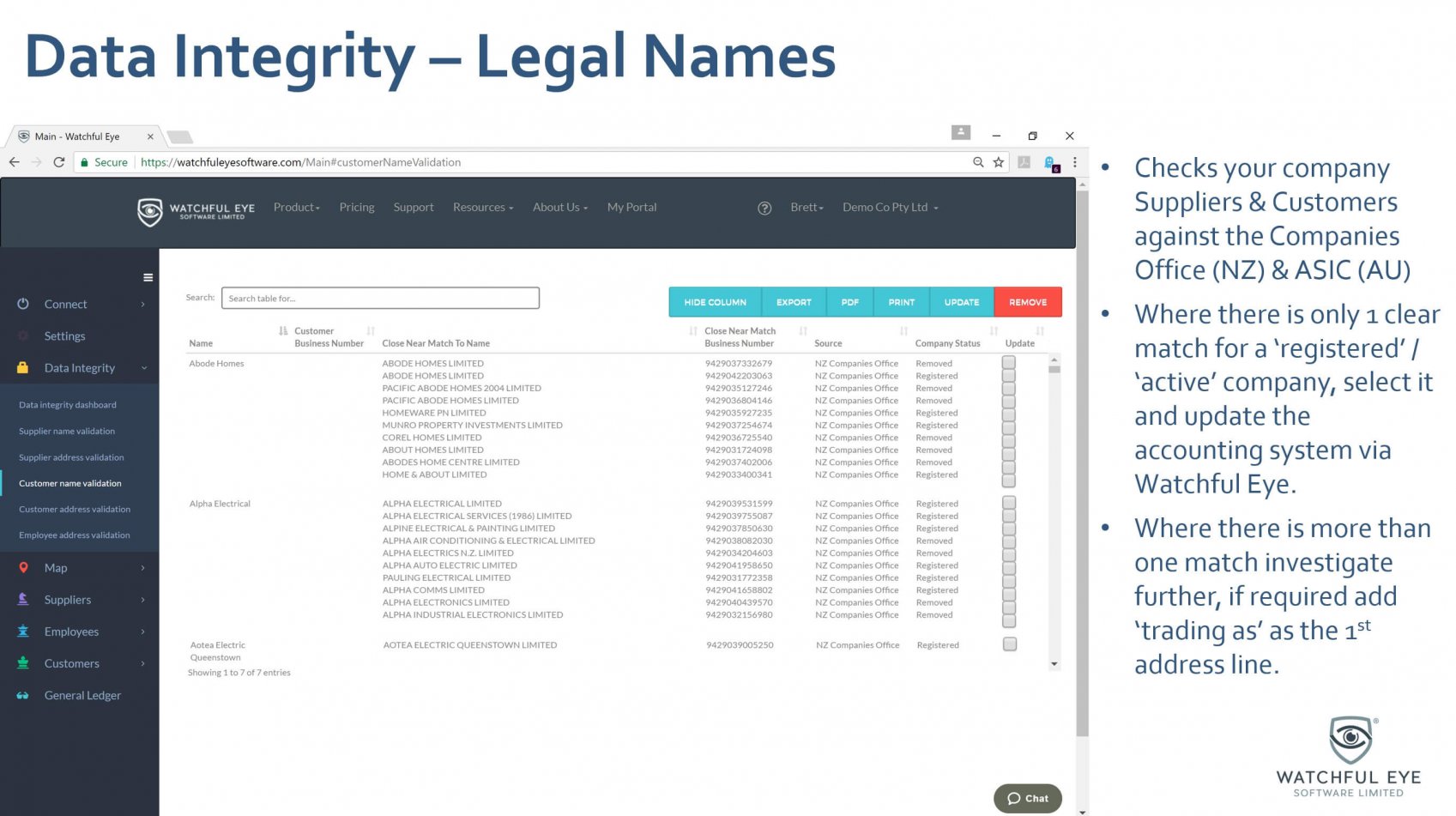
Task: Bookmark page with star icon
Action: [999, 162]
